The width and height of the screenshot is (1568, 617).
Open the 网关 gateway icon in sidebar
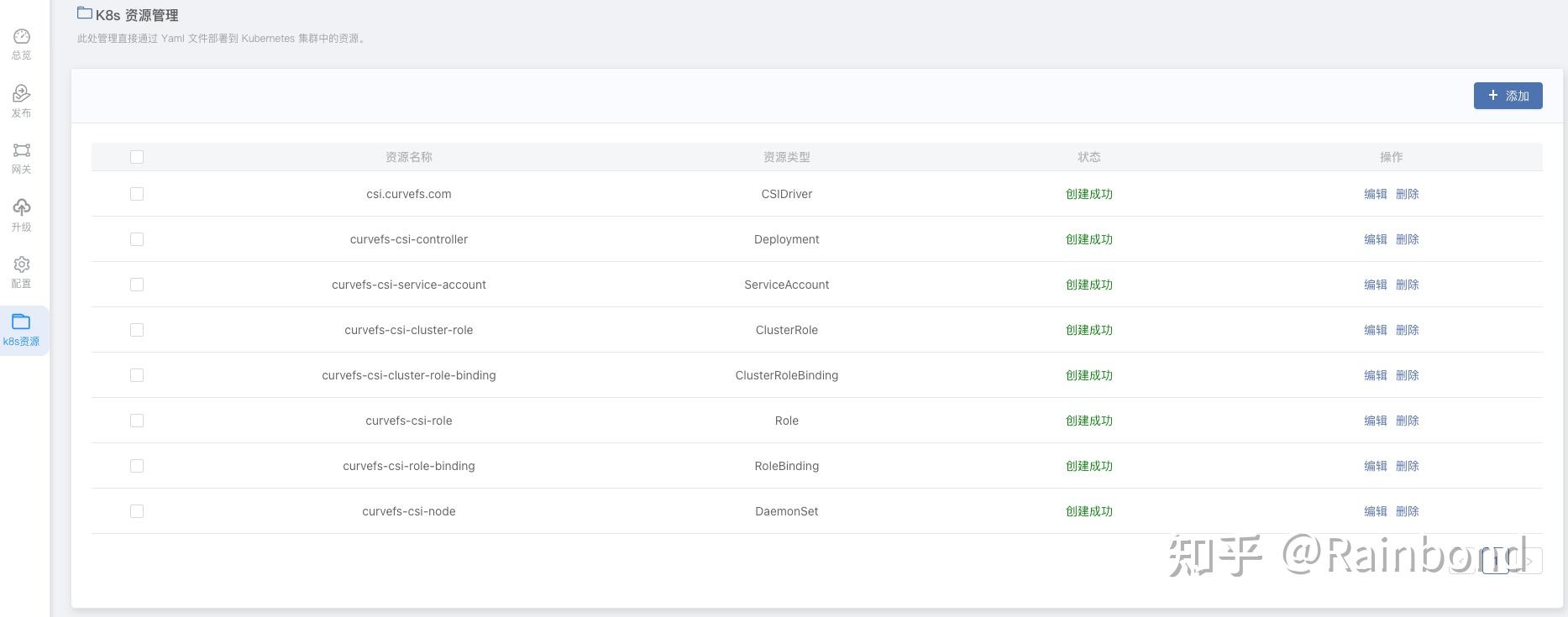22,150
